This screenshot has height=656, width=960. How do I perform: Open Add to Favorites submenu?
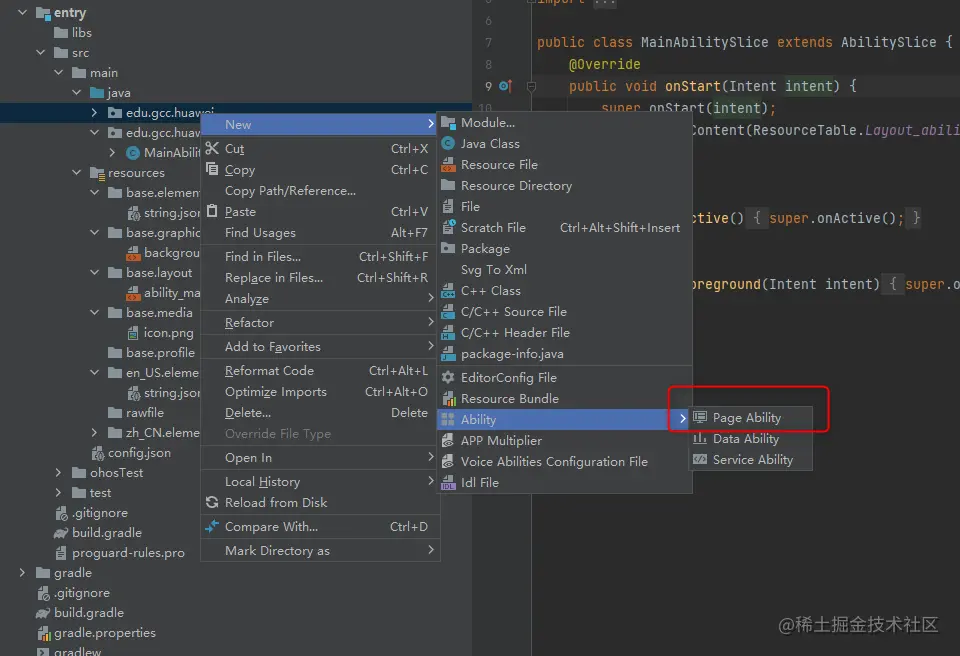click(x=320, y=346)
